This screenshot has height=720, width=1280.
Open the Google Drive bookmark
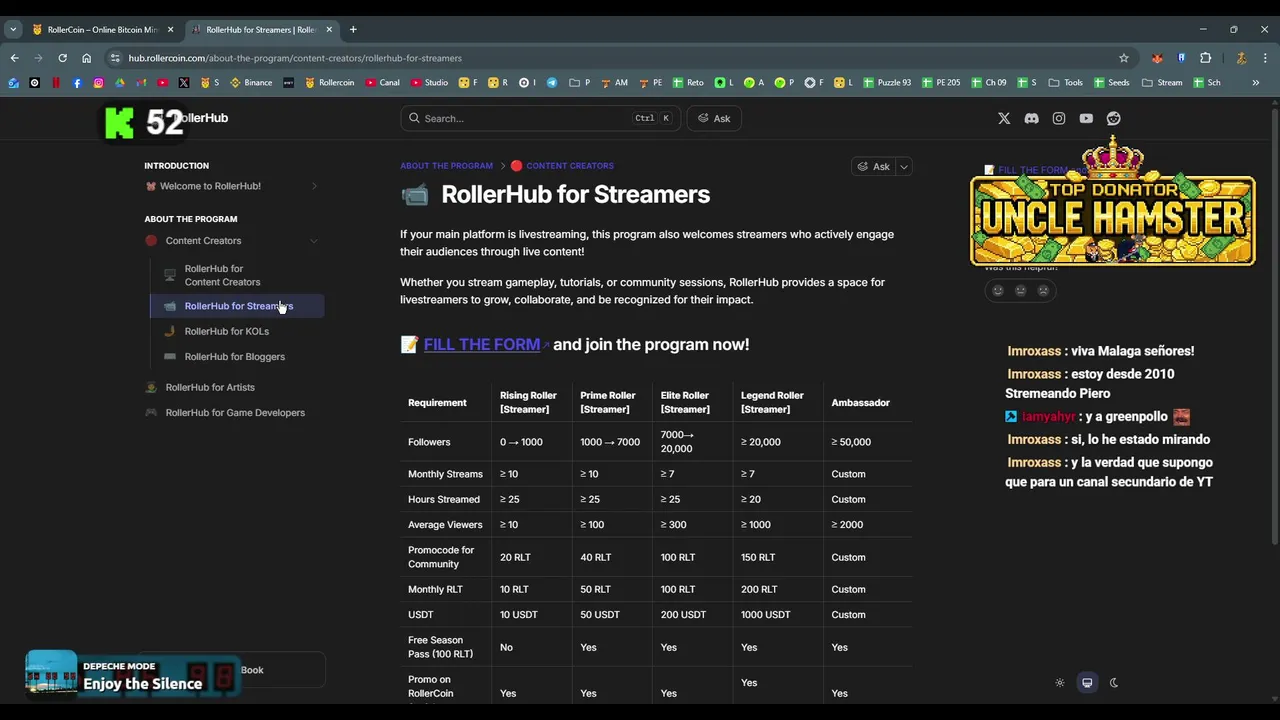pyautogui.click(x=120, y=83)
